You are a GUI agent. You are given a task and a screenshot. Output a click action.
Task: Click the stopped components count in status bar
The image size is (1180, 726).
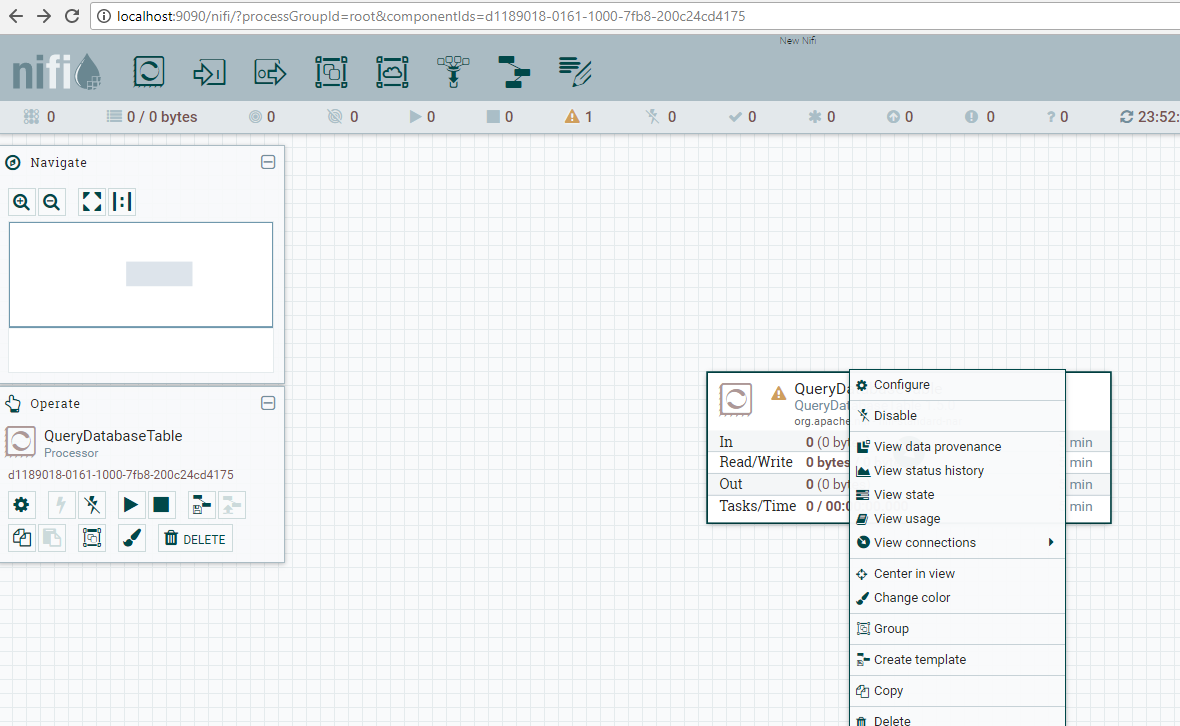(x=500, y=117)
